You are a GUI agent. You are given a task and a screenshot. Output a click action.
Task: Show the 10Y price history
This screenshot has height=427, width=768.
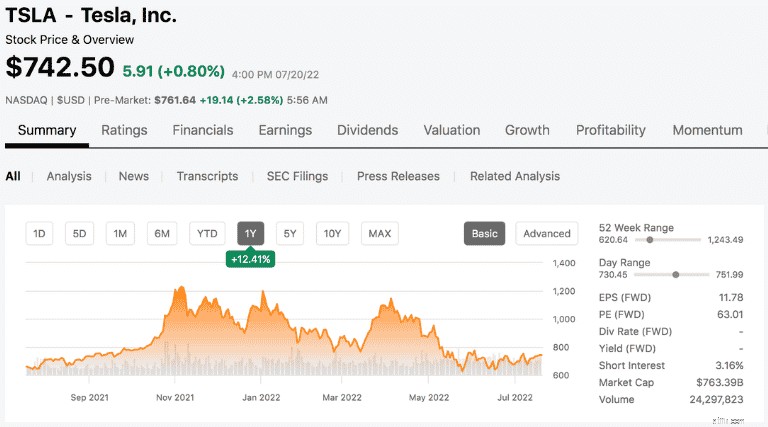click(332, 234)
